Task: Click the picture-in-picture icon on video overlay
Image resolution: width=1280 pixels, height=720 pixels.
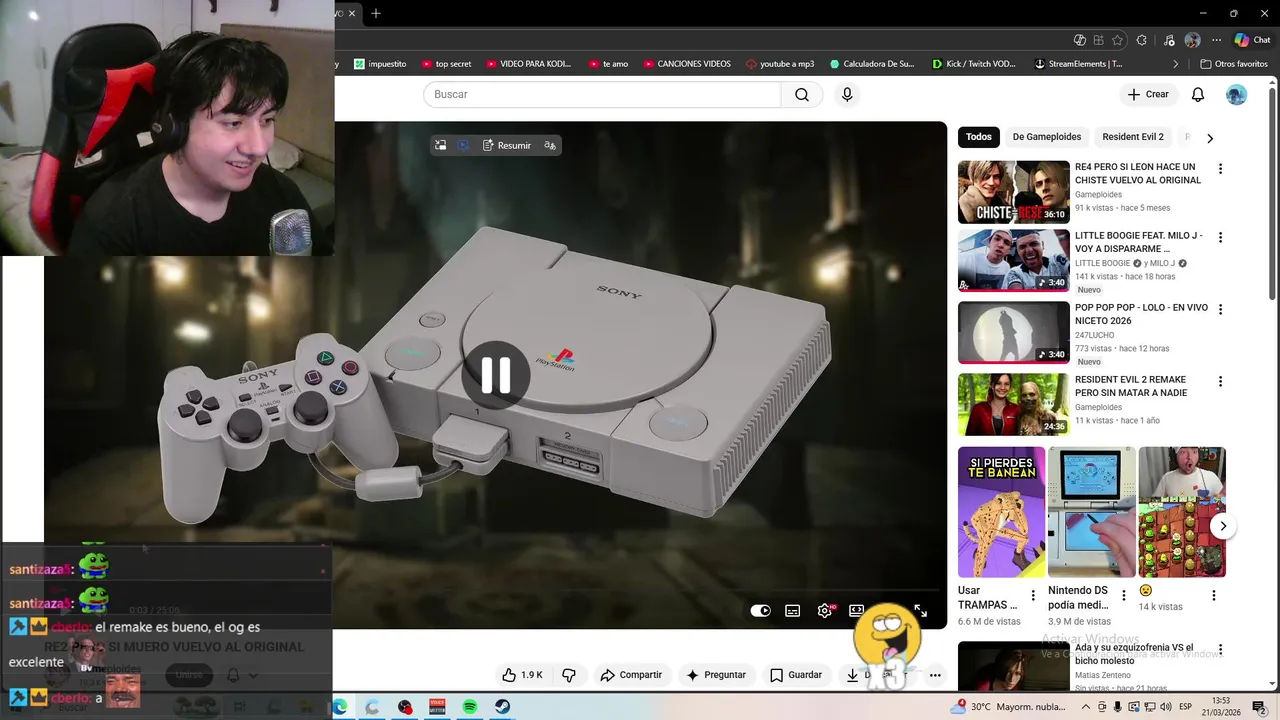Action: 440,145
